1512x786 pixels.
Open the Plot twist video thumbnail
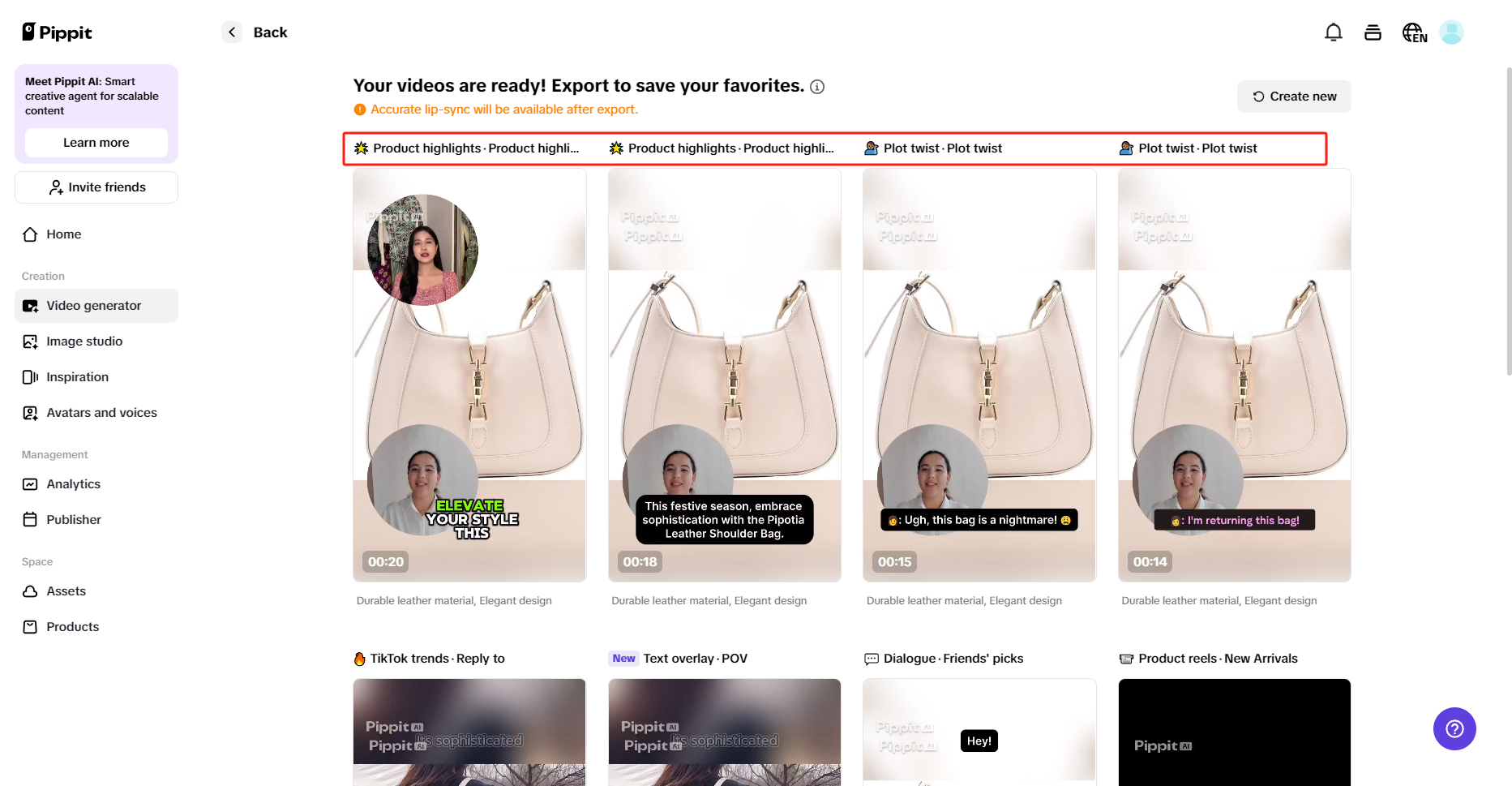pos(979,375)
